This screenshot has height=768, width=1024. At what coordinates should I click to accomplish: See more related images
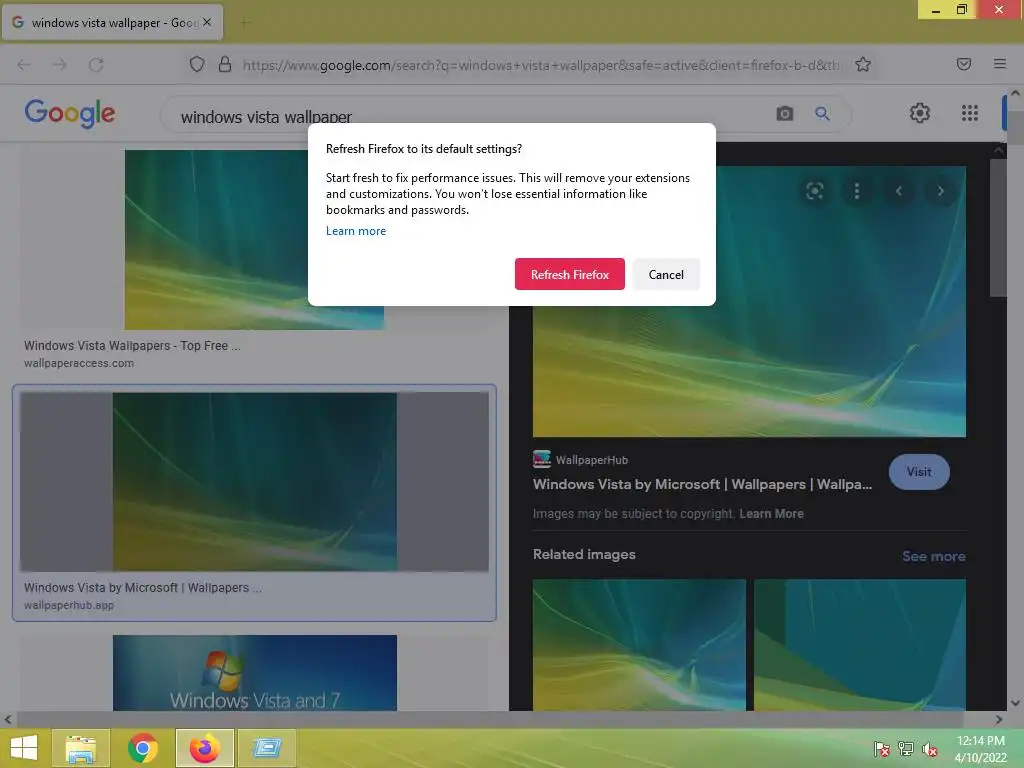pos(934,556)
